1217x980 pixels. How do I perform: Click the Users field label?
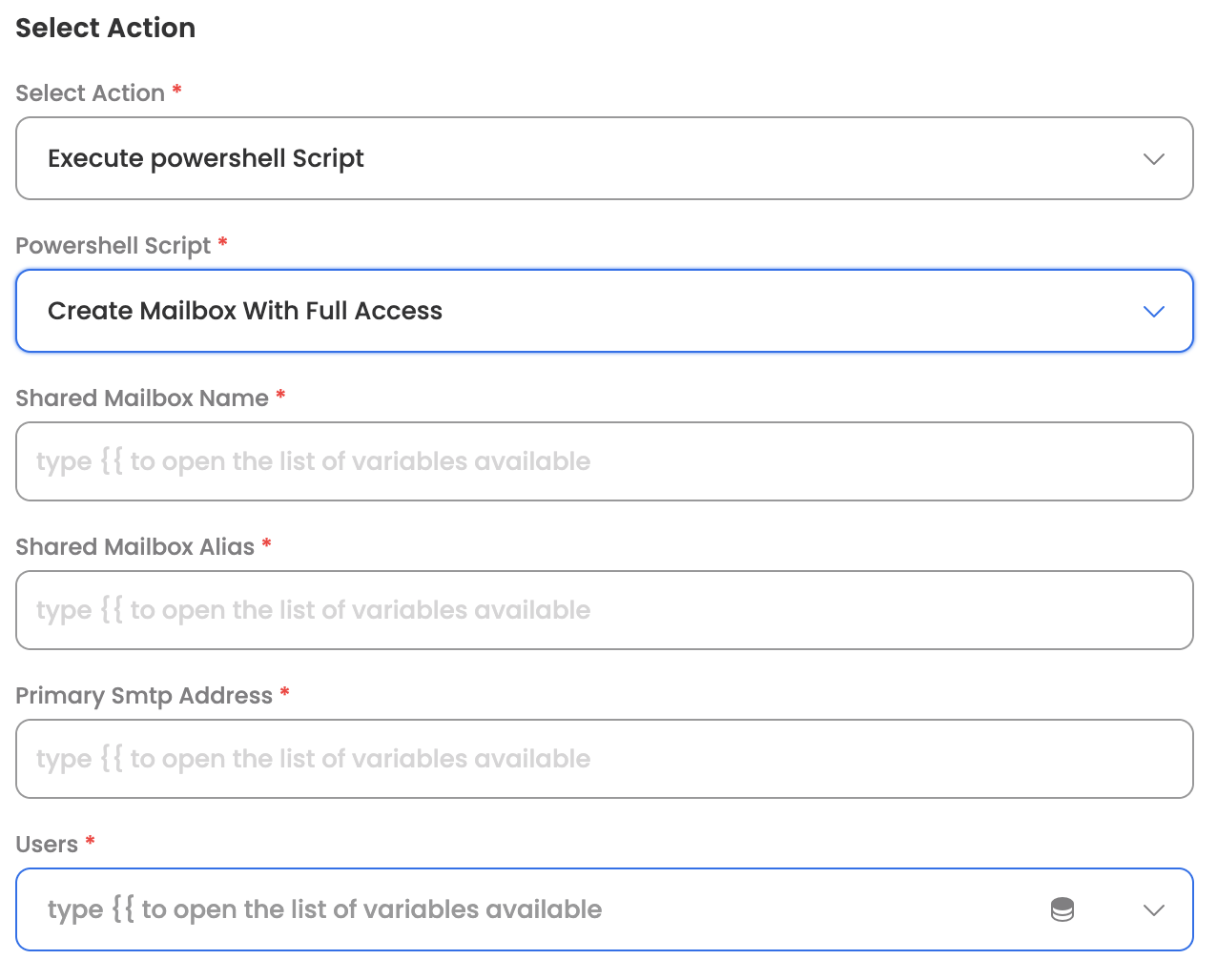47,845
